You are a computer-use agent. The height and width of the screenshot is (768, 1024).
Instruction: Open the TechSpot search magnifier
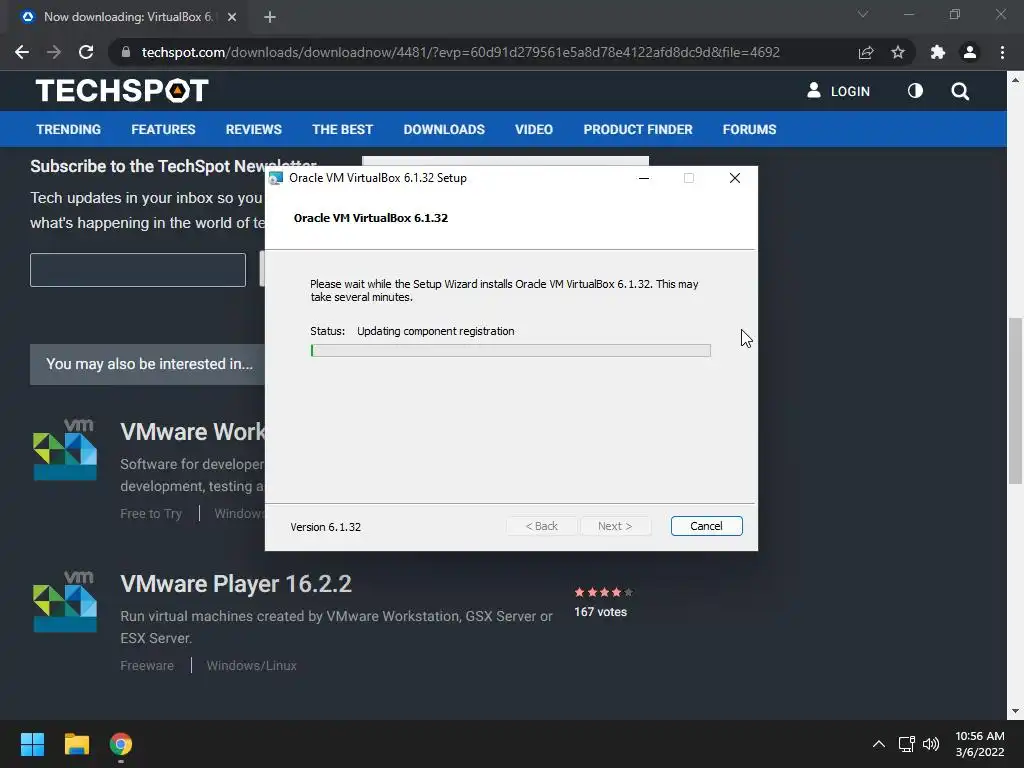point(960,91)
